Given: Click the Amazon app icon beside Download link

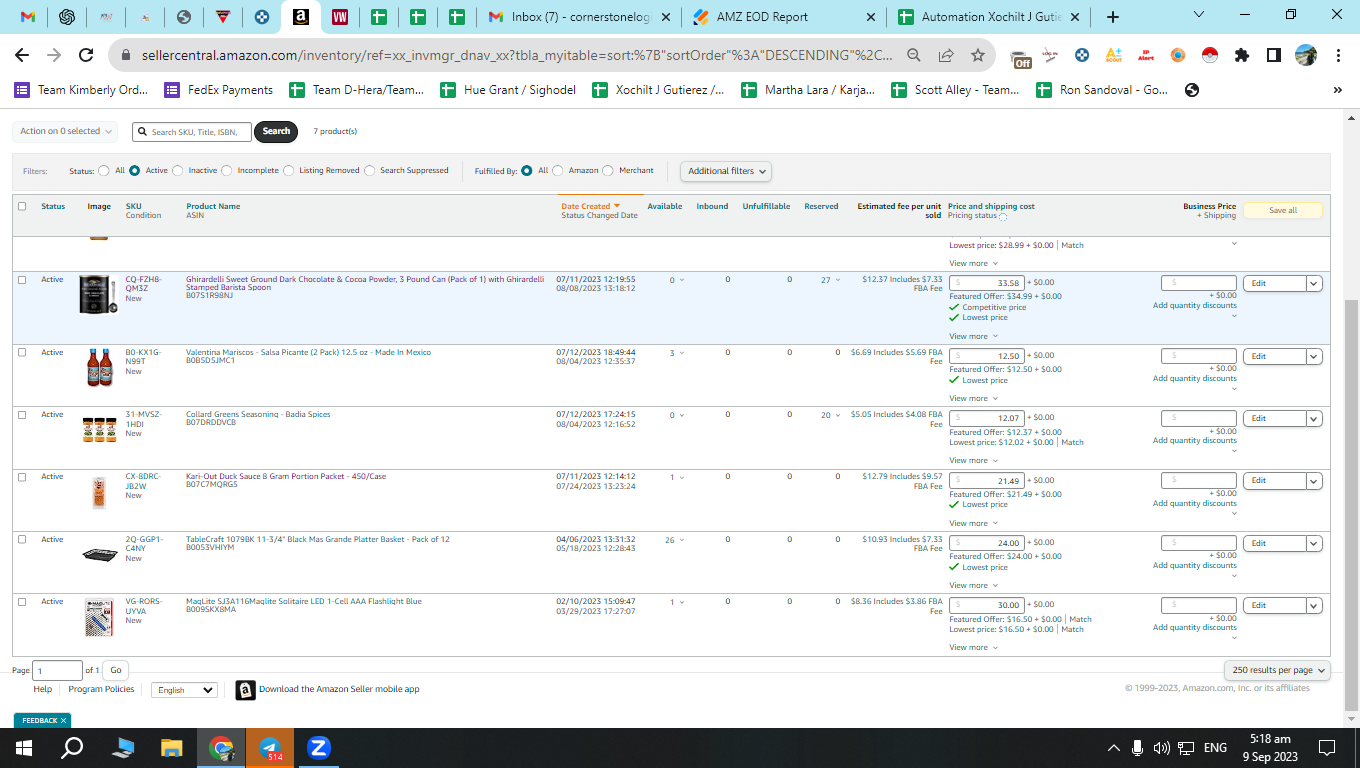Looking at the screenshot, I should click(x=246, y=690).
